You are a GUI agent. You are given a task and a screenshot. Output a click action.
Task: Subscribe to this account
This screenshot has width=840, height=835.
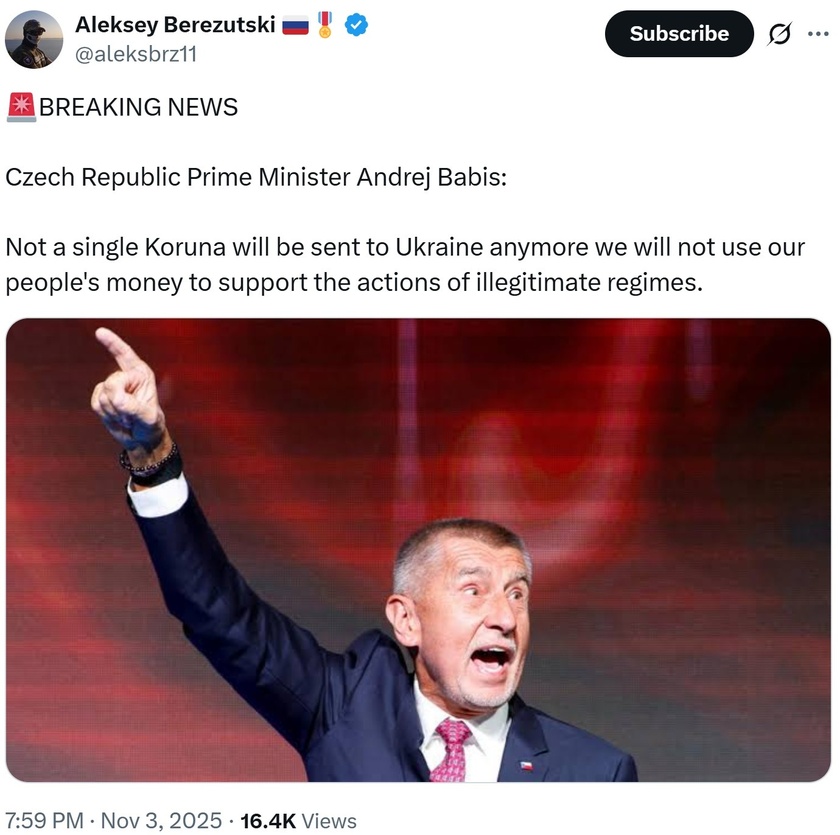tap(679, 34)
